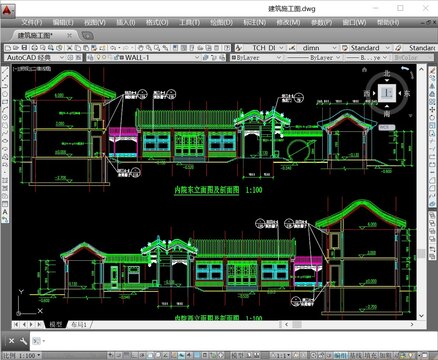Open the 格式(O) menu
438x360 pixels.
tap(157, 22)
